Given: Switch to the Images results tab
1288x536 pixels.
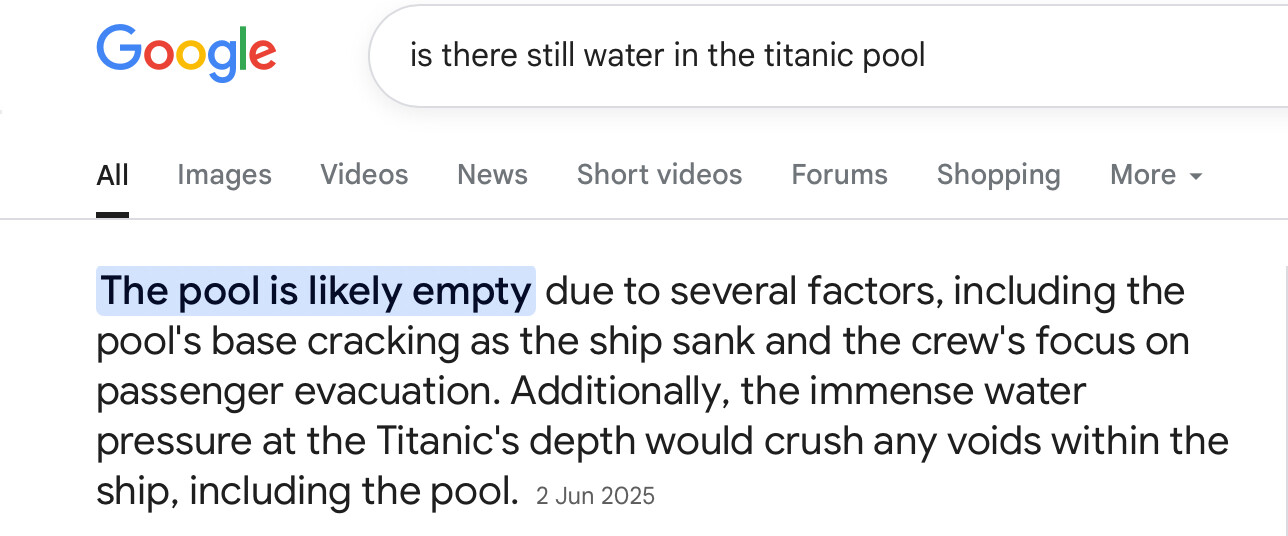Looking at the screenshot, I should 224,174.
